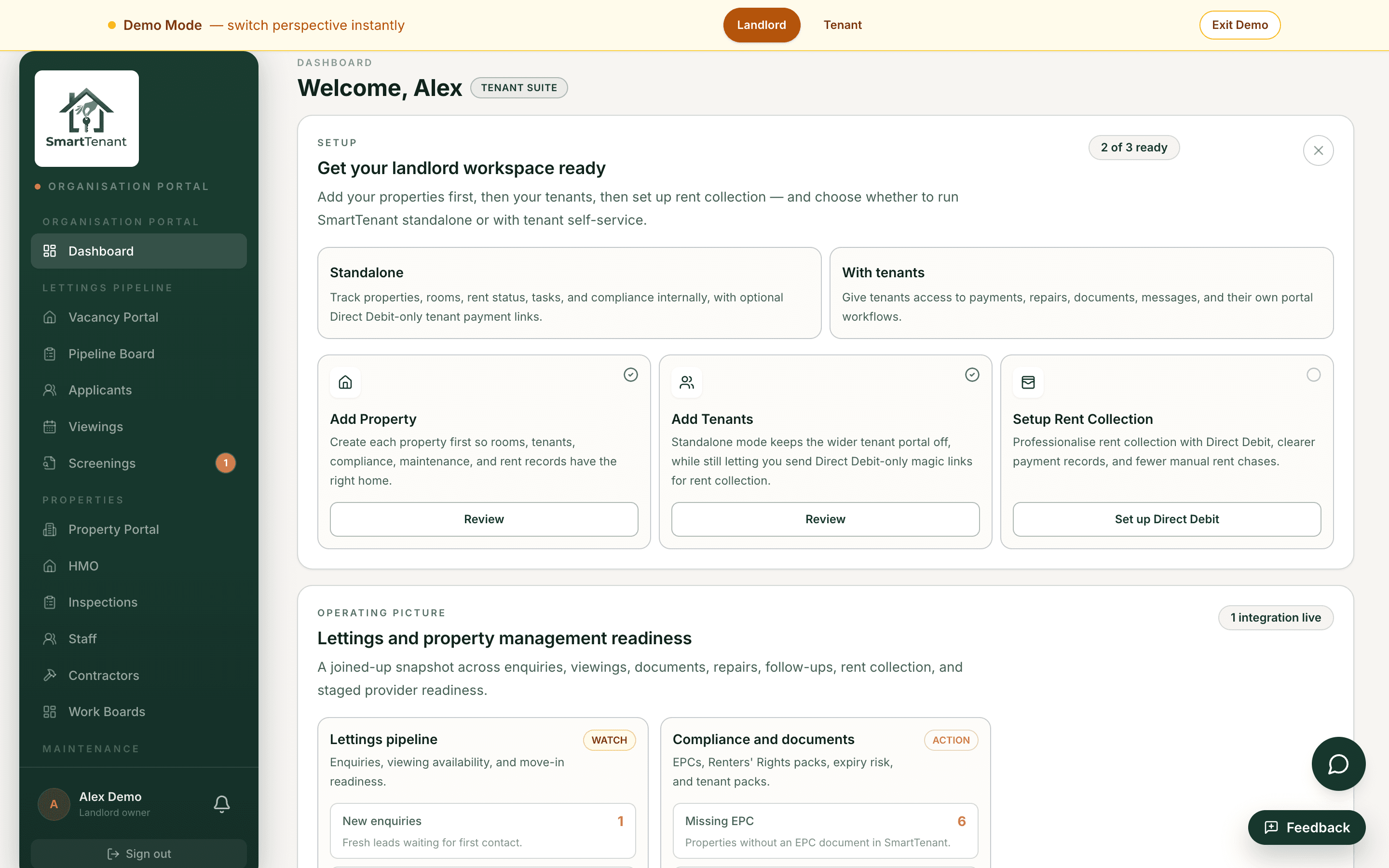The image size is (1389, 868).
Task: Open Vacancy Portal page
Action: [x=139, y=317]
